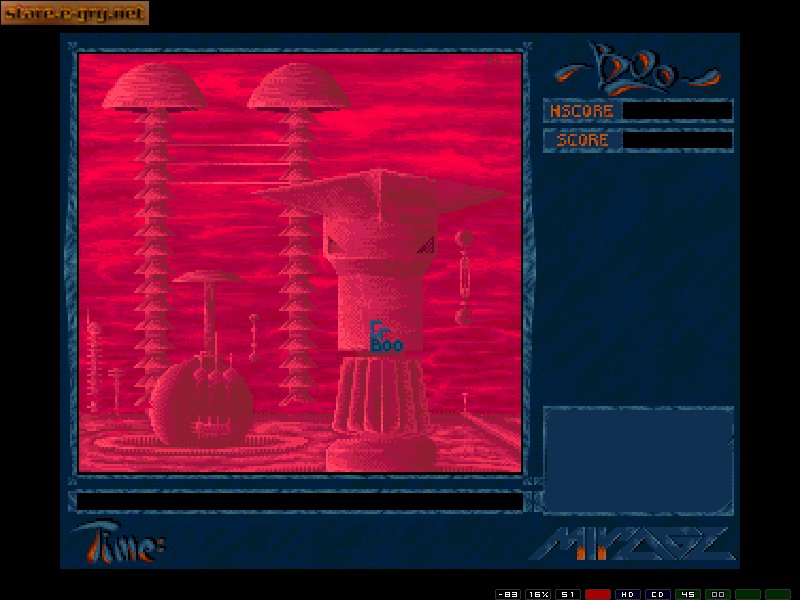This screenshot has width=800, height=600.
Task: Click the small blue Boo text on the tower
Action: [x=386, y=337]
